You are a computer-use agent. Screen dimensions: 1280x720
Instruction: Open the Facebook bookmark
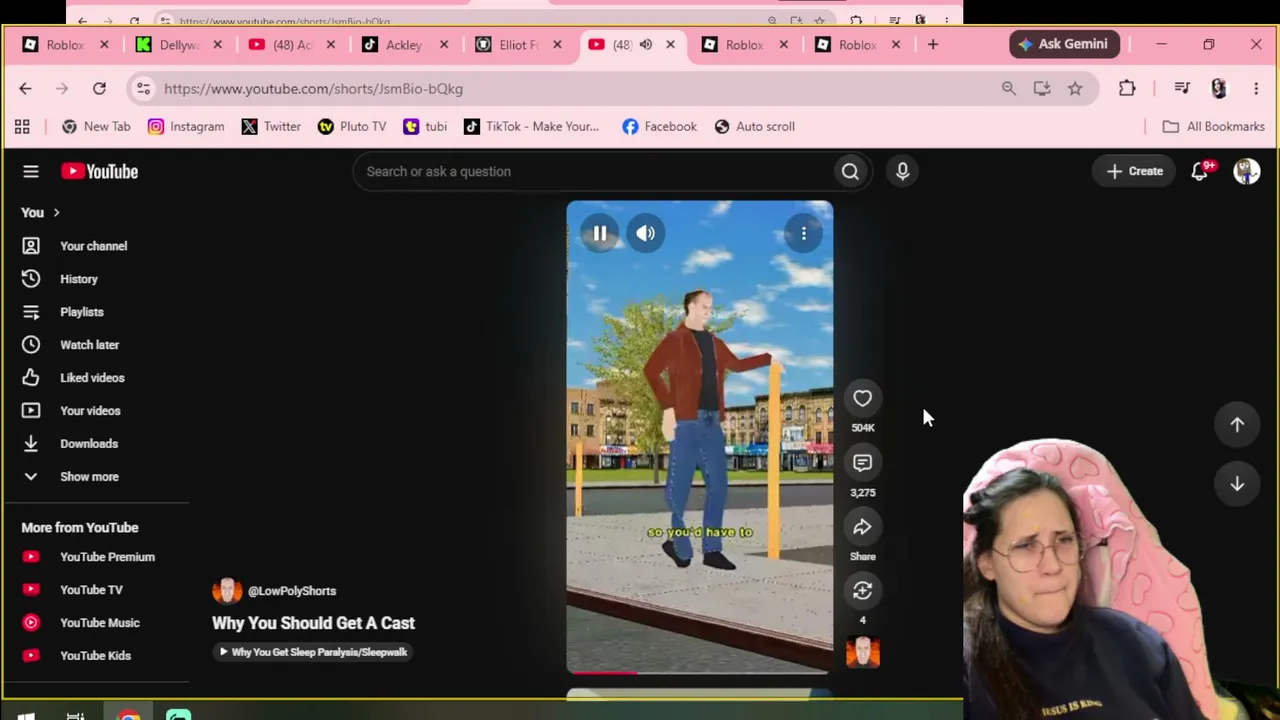point(659,127)
